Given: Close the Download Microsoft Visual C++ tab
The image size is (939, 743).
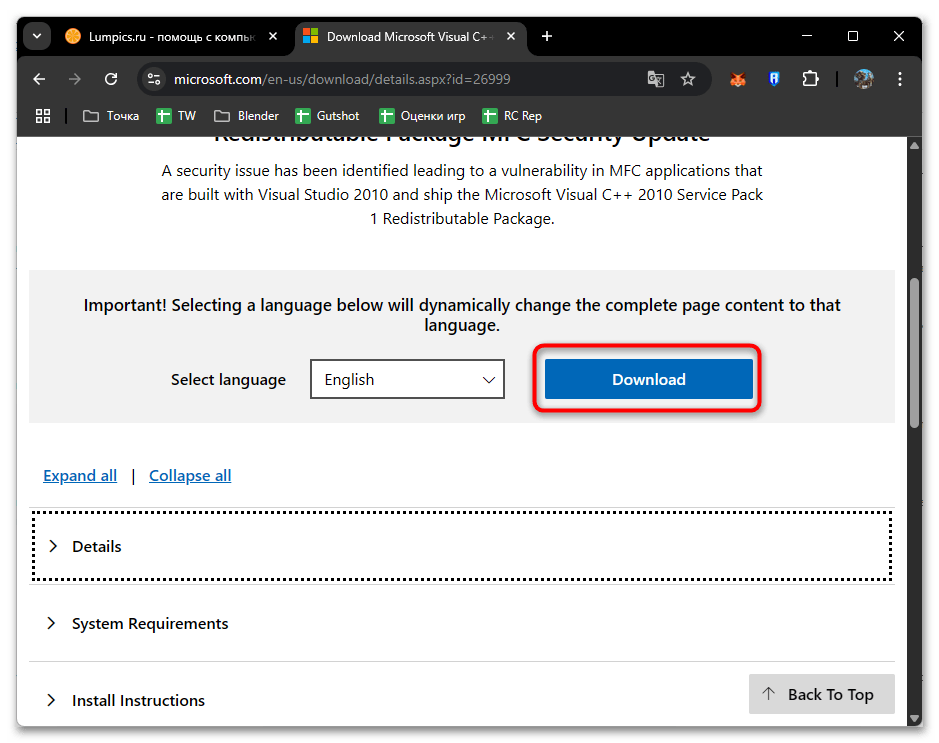Looking at the screenshot, I should point(511,37).
